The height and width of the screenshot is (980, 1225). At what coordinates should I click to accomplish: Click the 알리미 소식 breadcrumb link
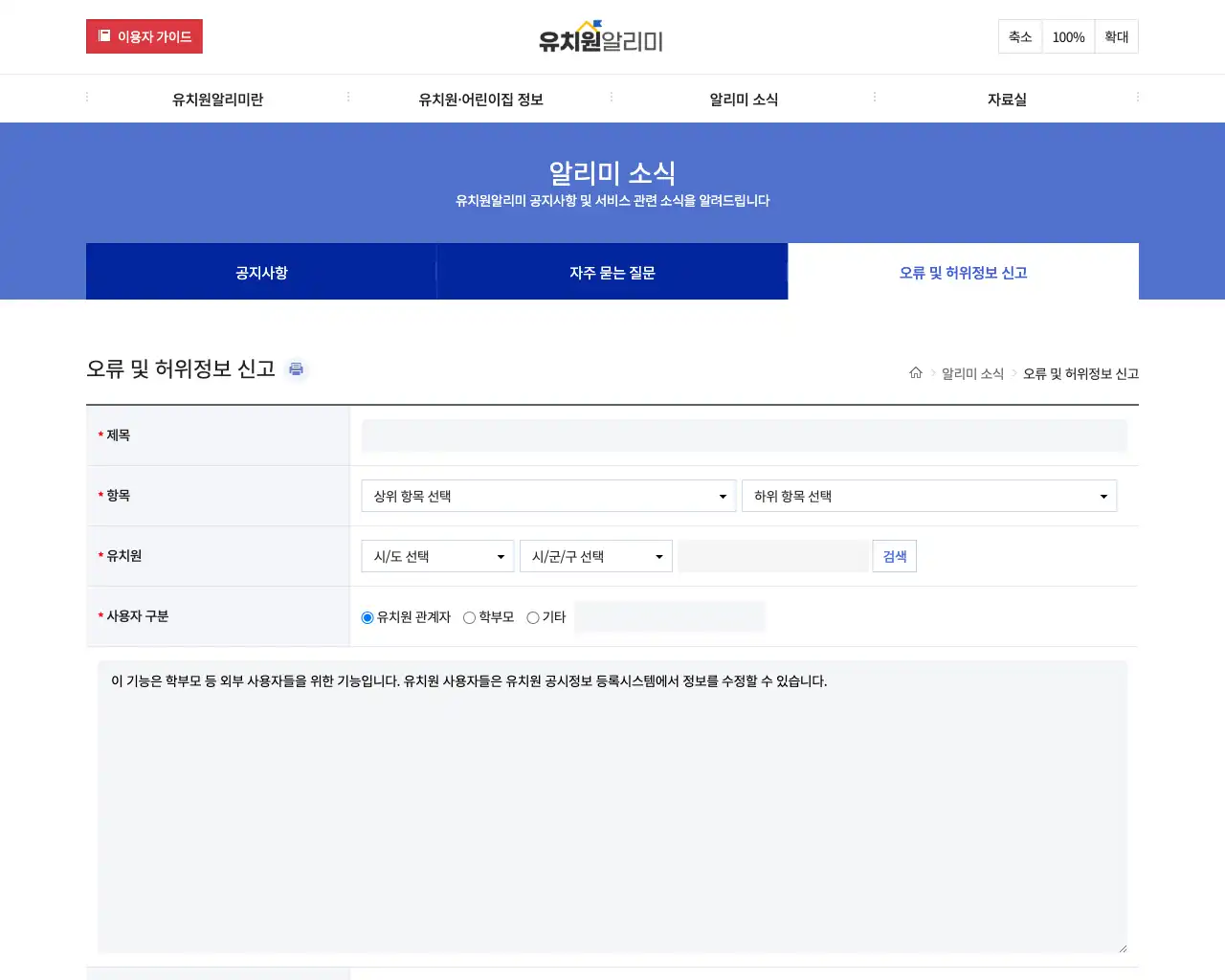[x=972, y=373]
